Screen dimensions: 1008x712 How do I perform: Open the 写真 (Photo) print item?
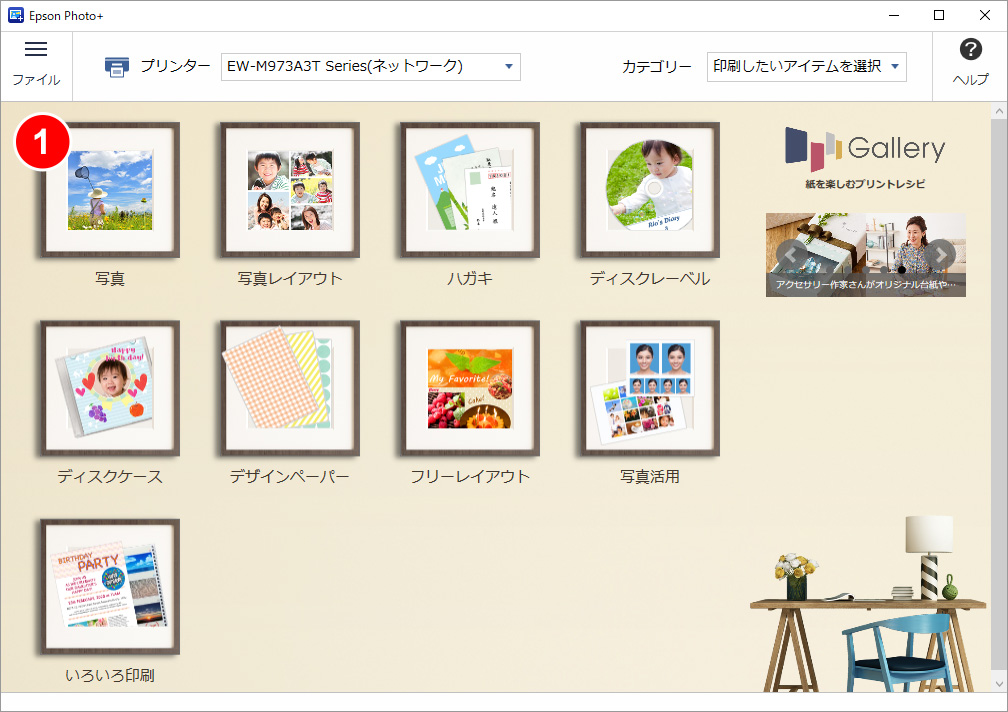coord(110,191)
